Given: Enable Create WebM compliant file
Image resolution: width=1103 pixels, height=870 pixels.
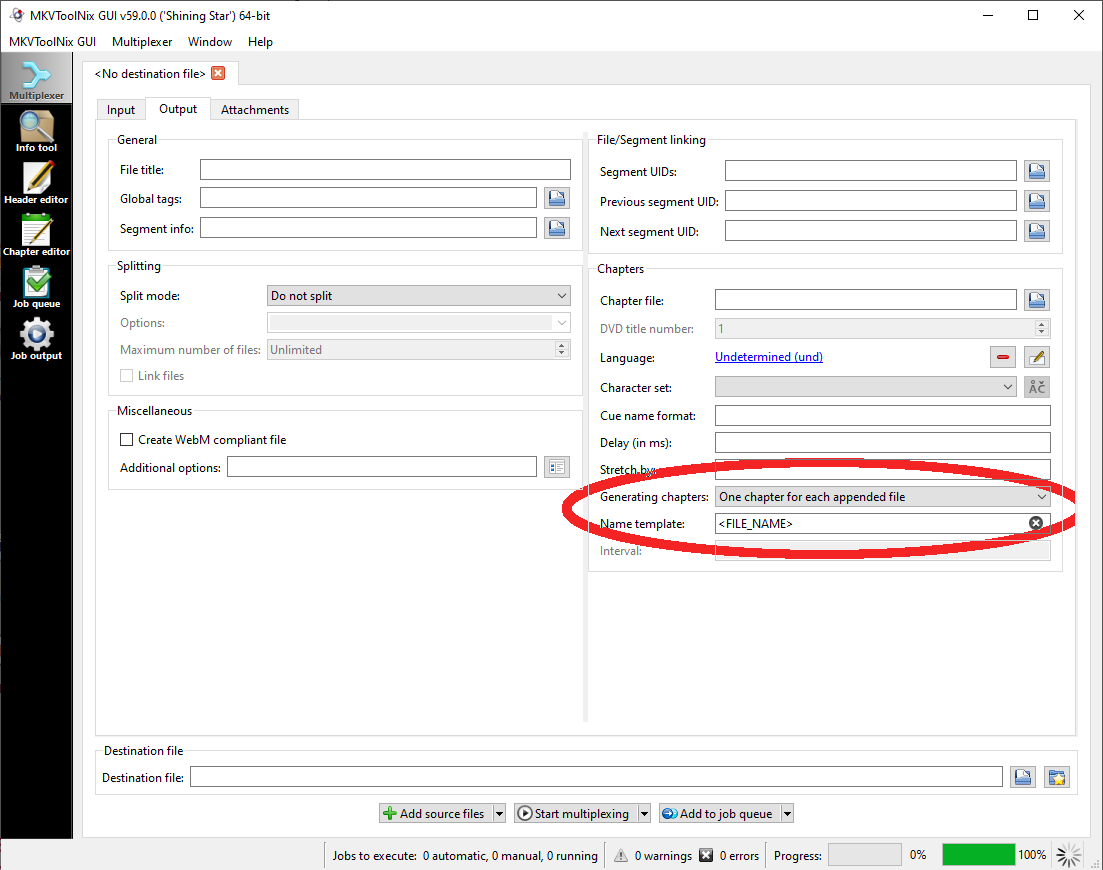Looking at the screenshot, I should 126,439.
